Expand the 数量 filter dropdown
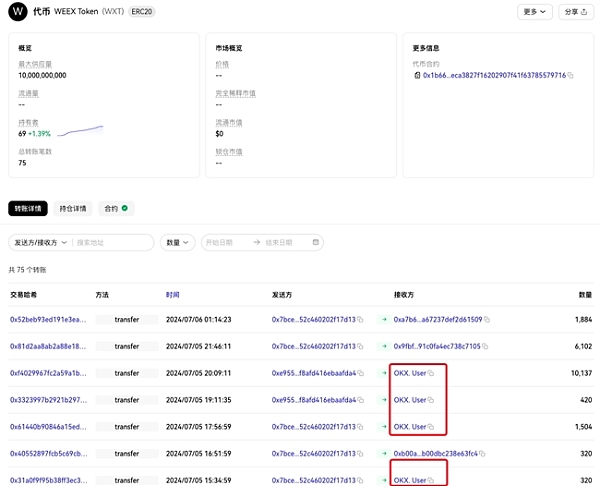Screen dimensions: 600x486 [178, 242]
